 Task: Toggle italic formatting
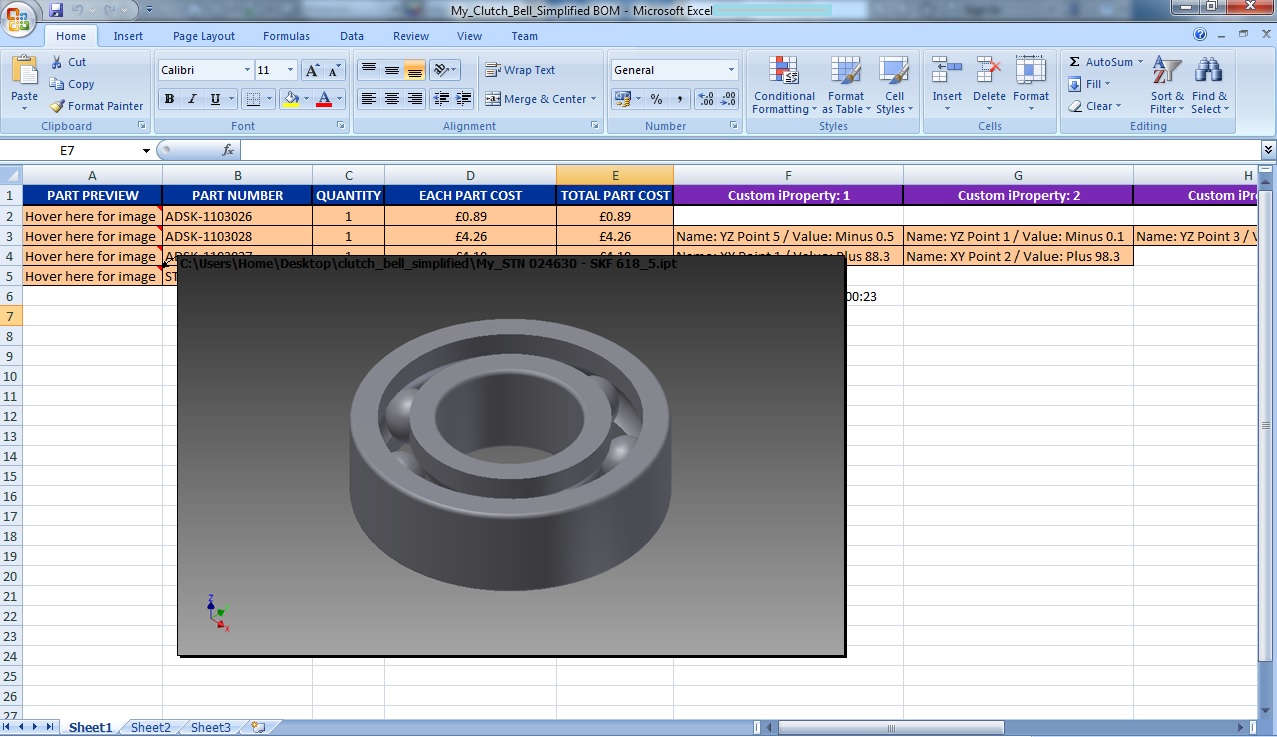tap(190, 99)
